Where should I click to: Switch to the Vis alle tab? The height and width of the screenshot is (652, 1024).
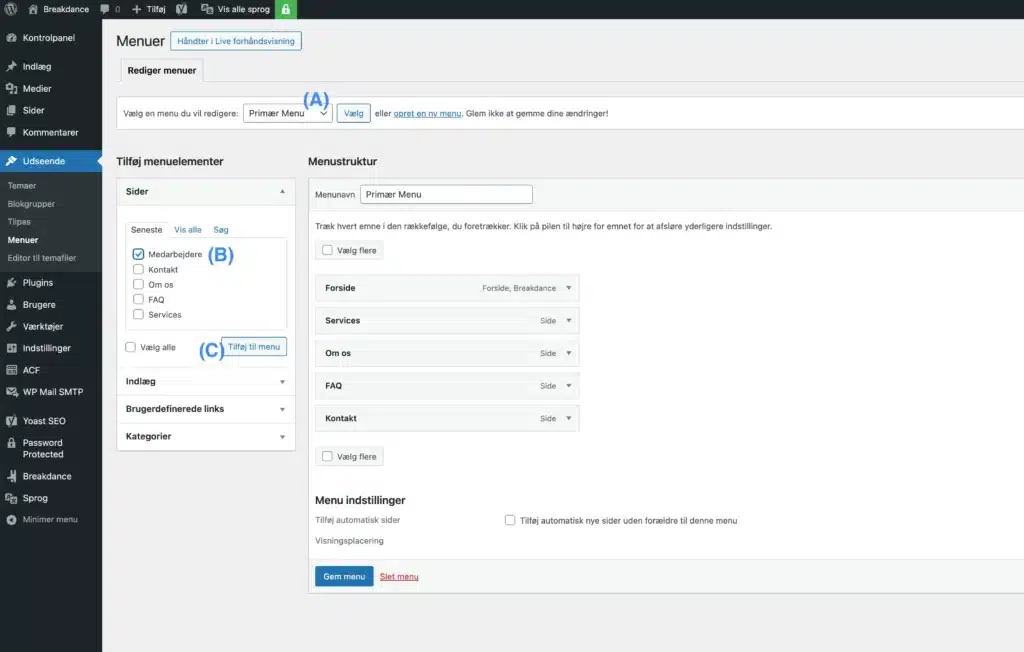click(187, 230)
